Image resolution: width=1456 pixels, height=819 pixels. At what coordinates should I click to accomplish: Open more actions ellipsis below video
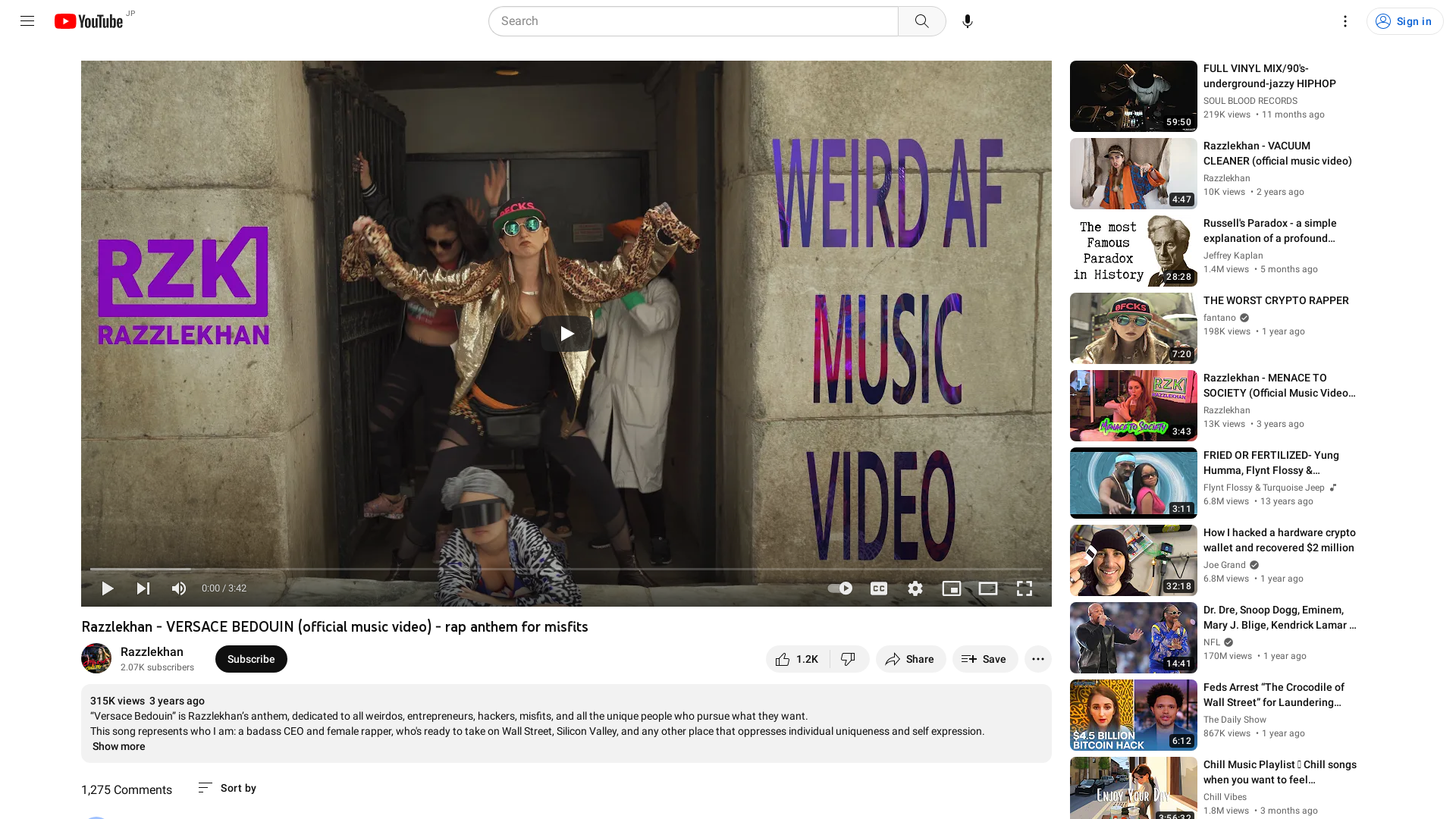click(1038, 659)
